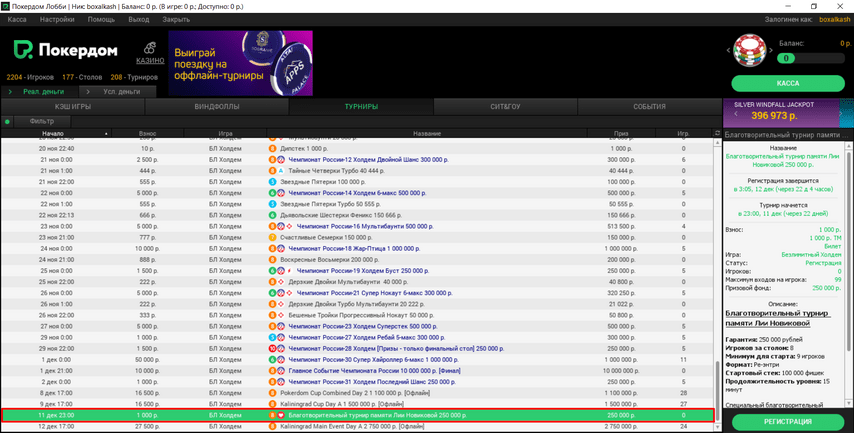
Task: Sort list by Приз column
Action: [621, 133]
